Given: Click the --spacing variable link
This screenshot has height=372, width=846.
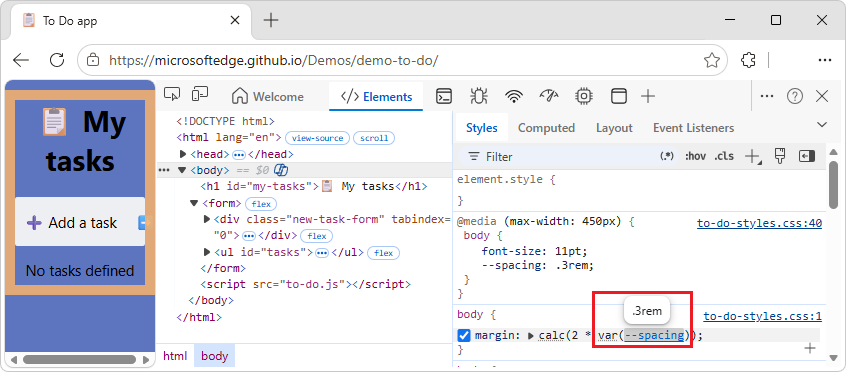Looking at the screenshot, I should point(654,335).
